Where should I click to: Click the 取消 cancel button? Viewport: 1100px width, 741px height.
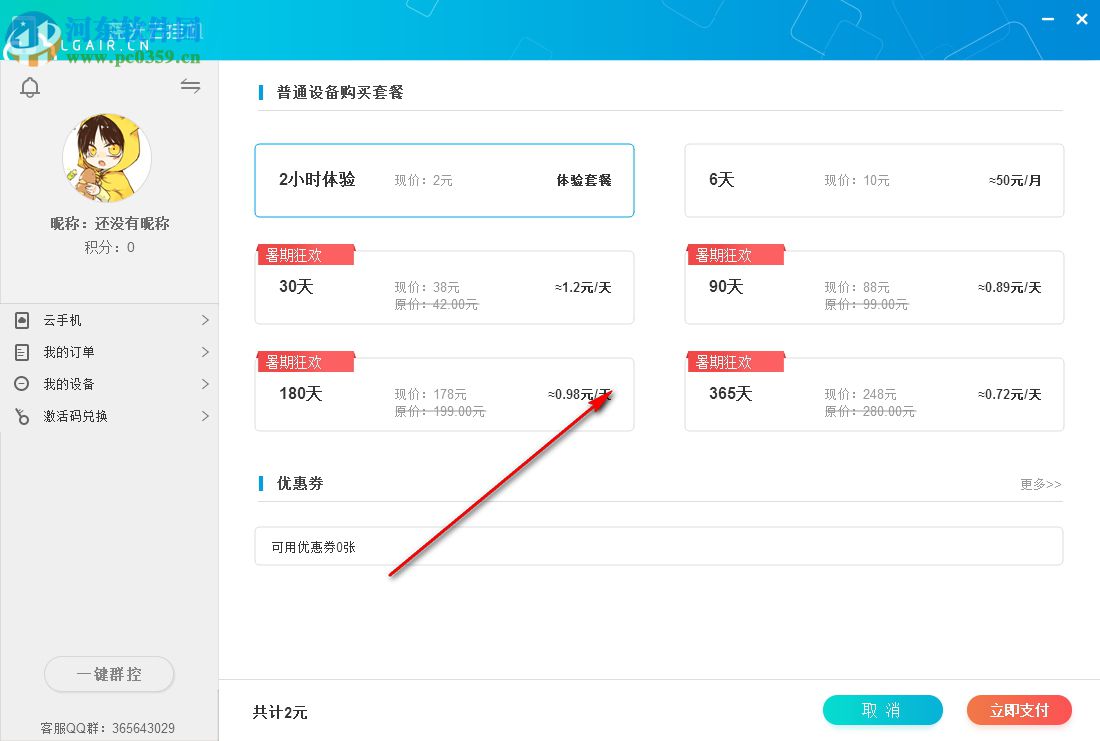click(x=882, y=710)
